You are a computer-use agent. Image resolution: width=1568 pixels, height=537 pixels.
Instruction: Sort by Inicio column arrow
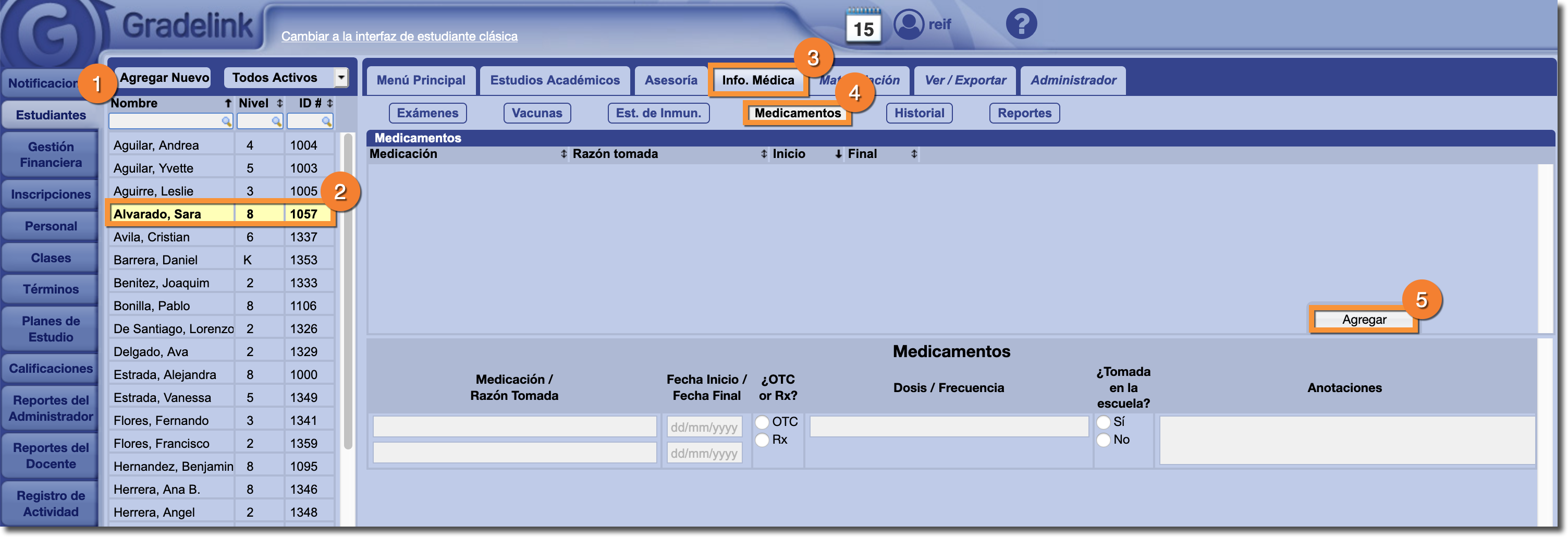point(838,155)
